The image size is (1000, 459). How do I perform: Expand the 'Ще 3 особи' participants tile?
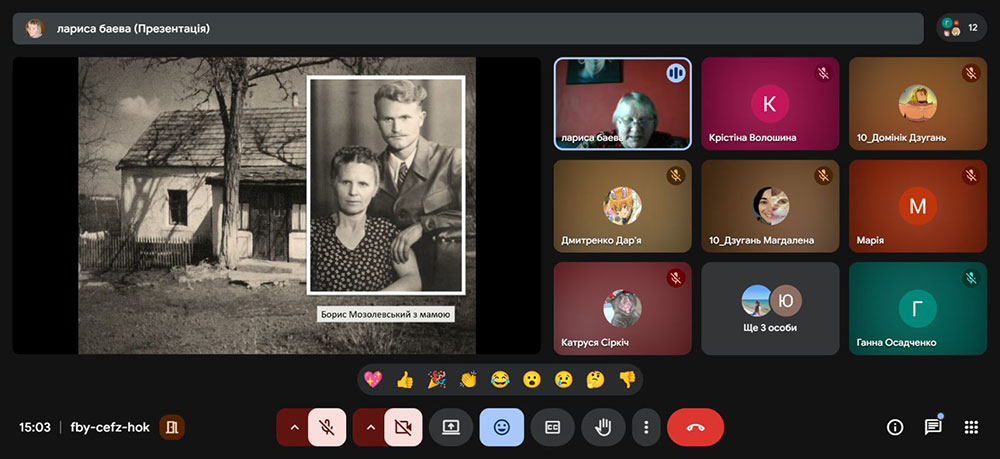tap(770, 308)
